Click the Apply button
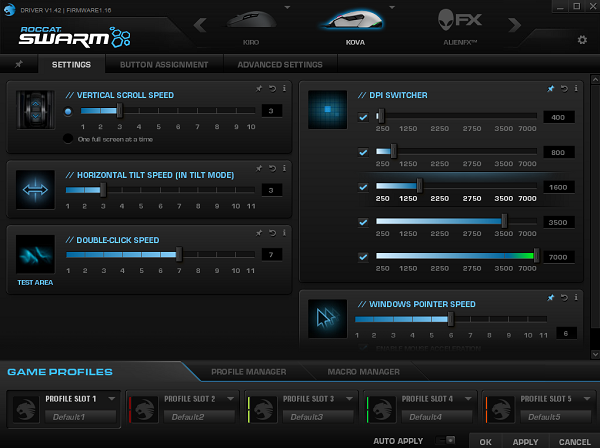The height and width of the screenshot is (448, 600). (525, 441)
